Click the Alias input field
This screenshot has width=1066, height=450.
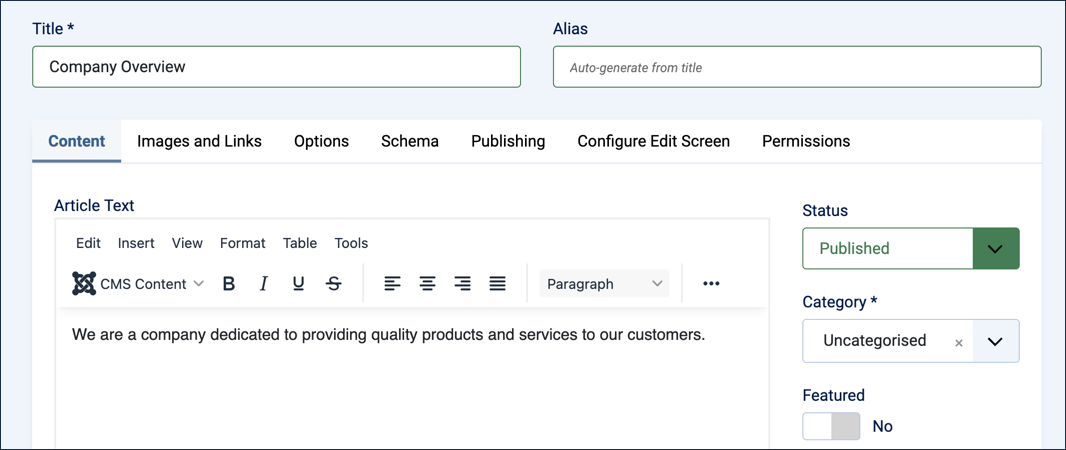pyautogui.click(x=797, y=67)
